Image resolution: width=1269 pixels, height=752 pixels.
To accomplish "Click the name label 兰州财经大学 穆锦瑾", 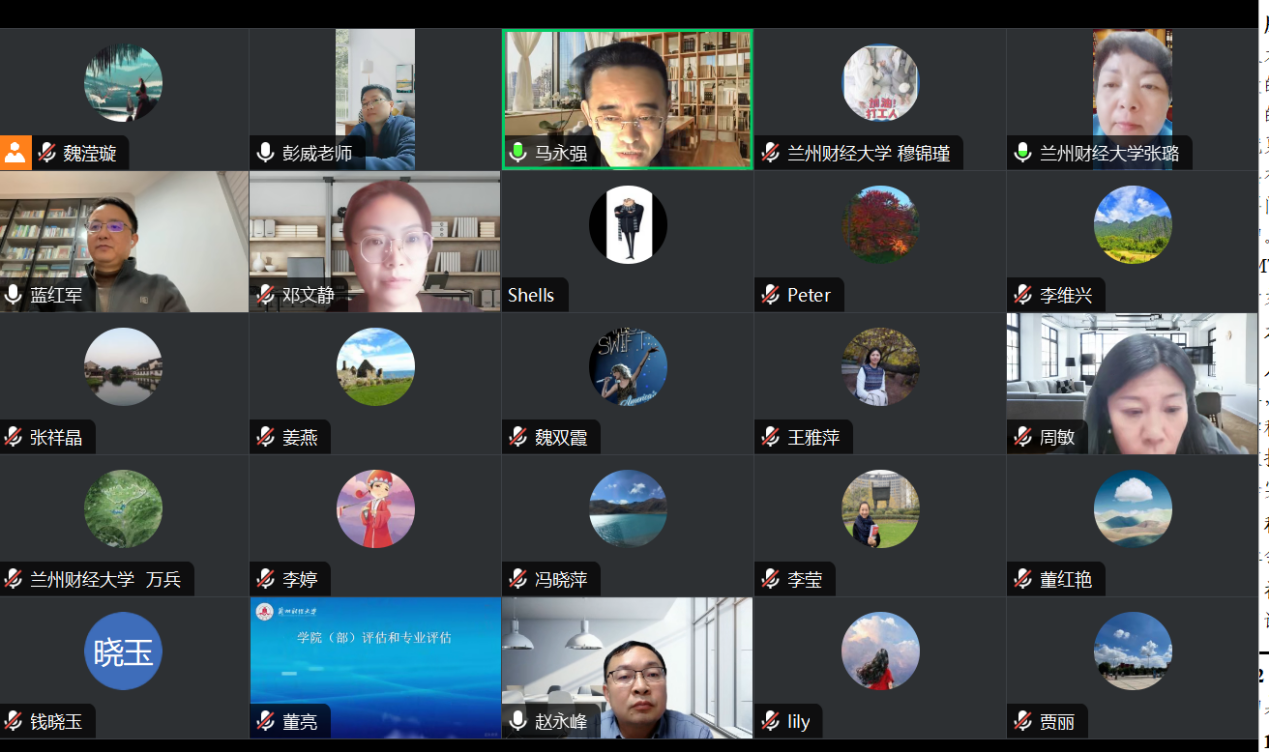I will tap(869, 154).
